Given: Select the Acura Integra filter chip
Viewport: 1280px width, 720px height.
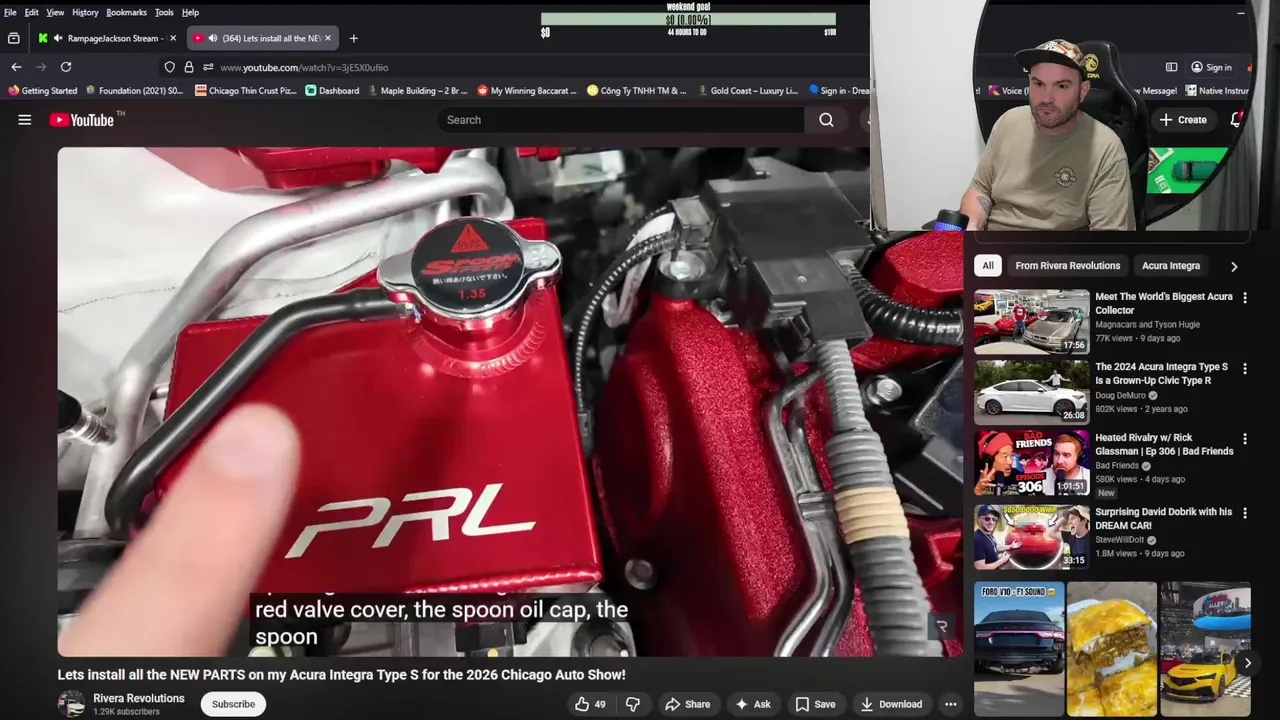Looking at the screenshot, I should click(x=1171, y=266).
